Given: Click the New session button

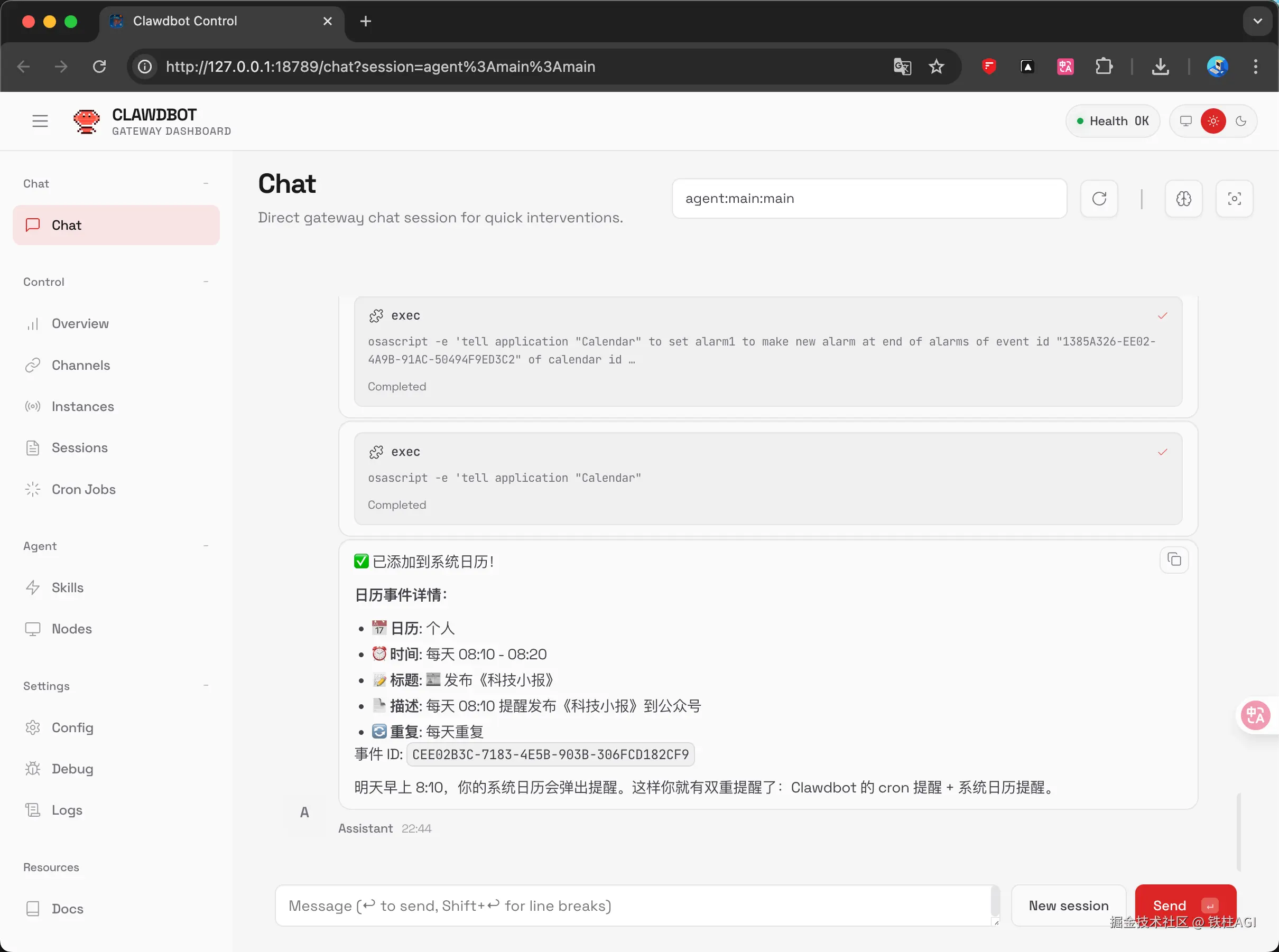Looking at the screenshot, I should click(x=1069, y=906).
